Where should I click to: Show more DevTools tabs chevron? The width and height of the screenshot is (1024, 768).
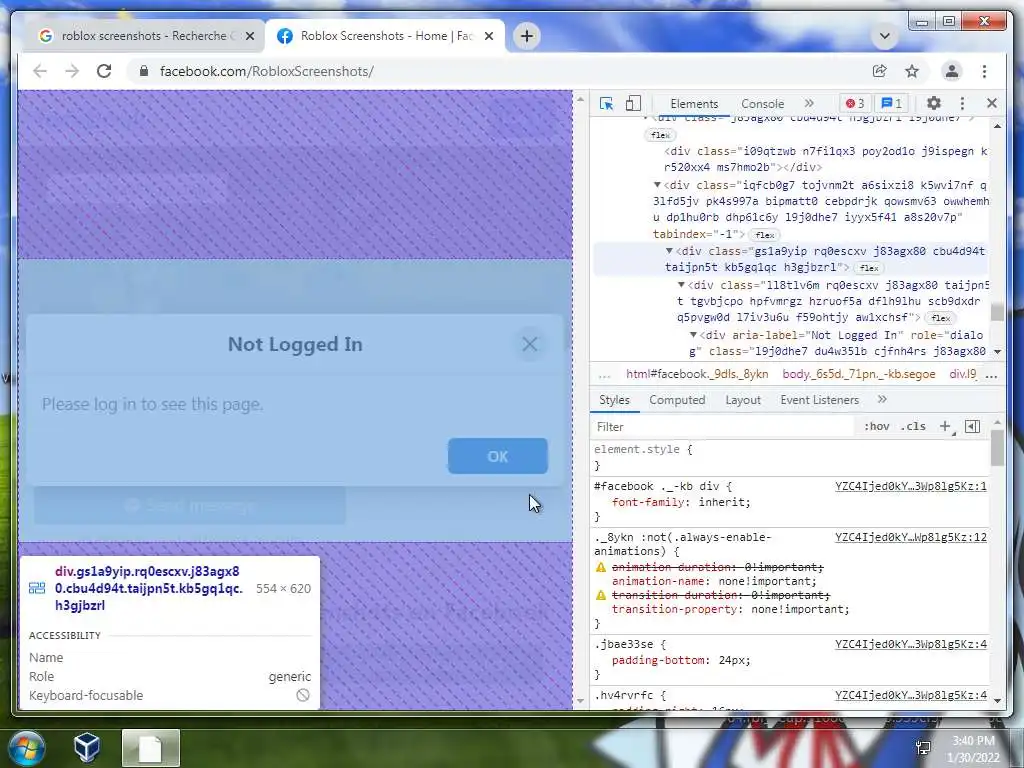(x=809, y=103)
